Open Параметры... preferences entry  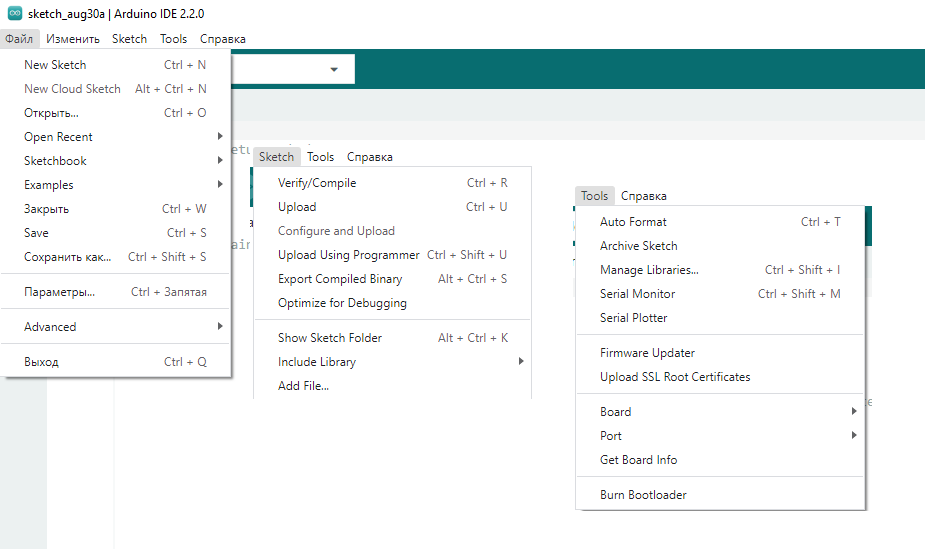[x=116, y=291]
